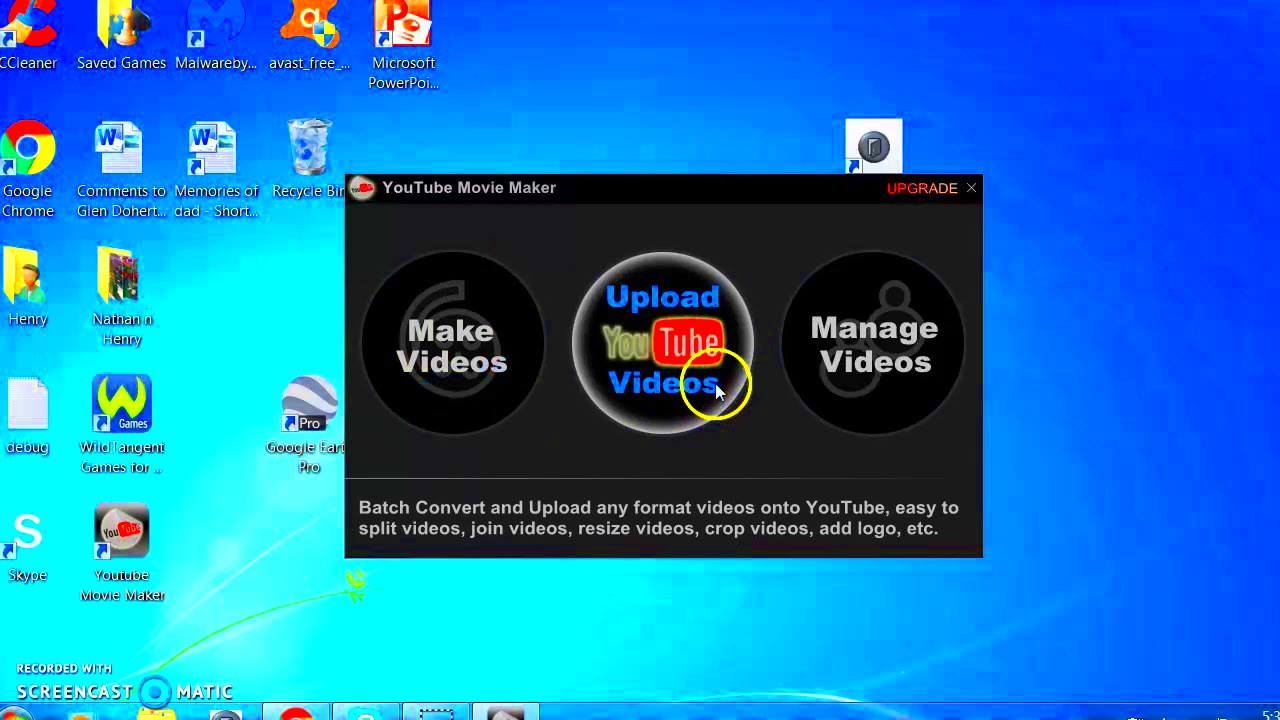
Task: Select the CCleaner desktop shortcut
Action: point(28,37)
